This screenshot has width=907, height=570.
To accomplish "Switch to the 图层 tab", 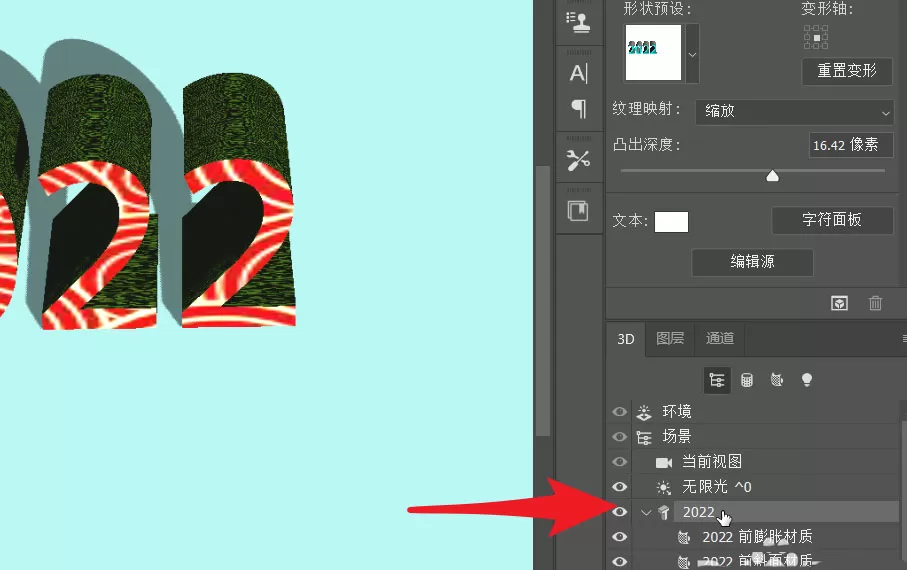I will click(x=670, y=339).
